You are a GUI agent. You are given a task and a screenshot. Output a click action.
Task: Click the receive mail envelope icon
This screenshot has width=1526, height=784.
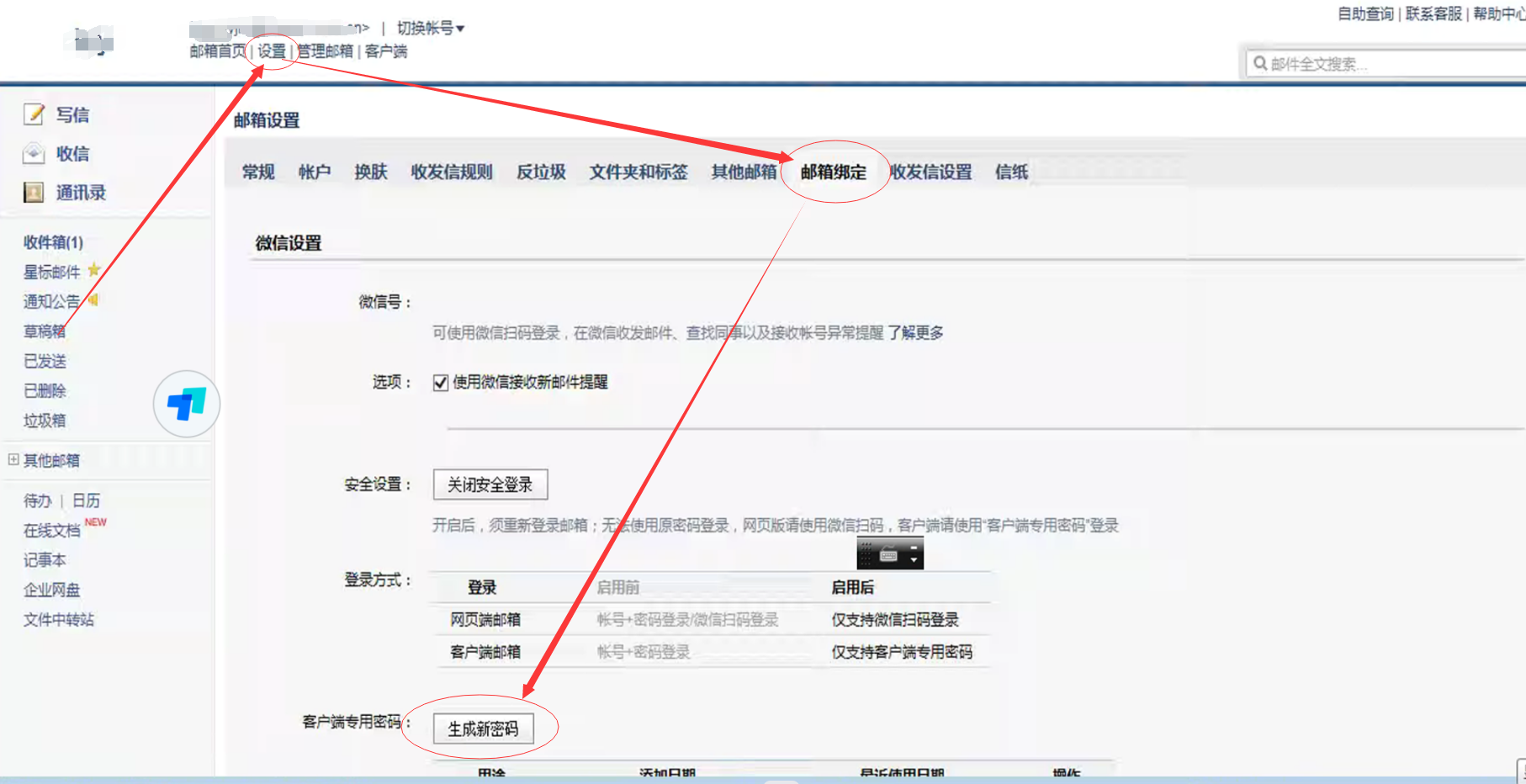click(x=34, y=153)
